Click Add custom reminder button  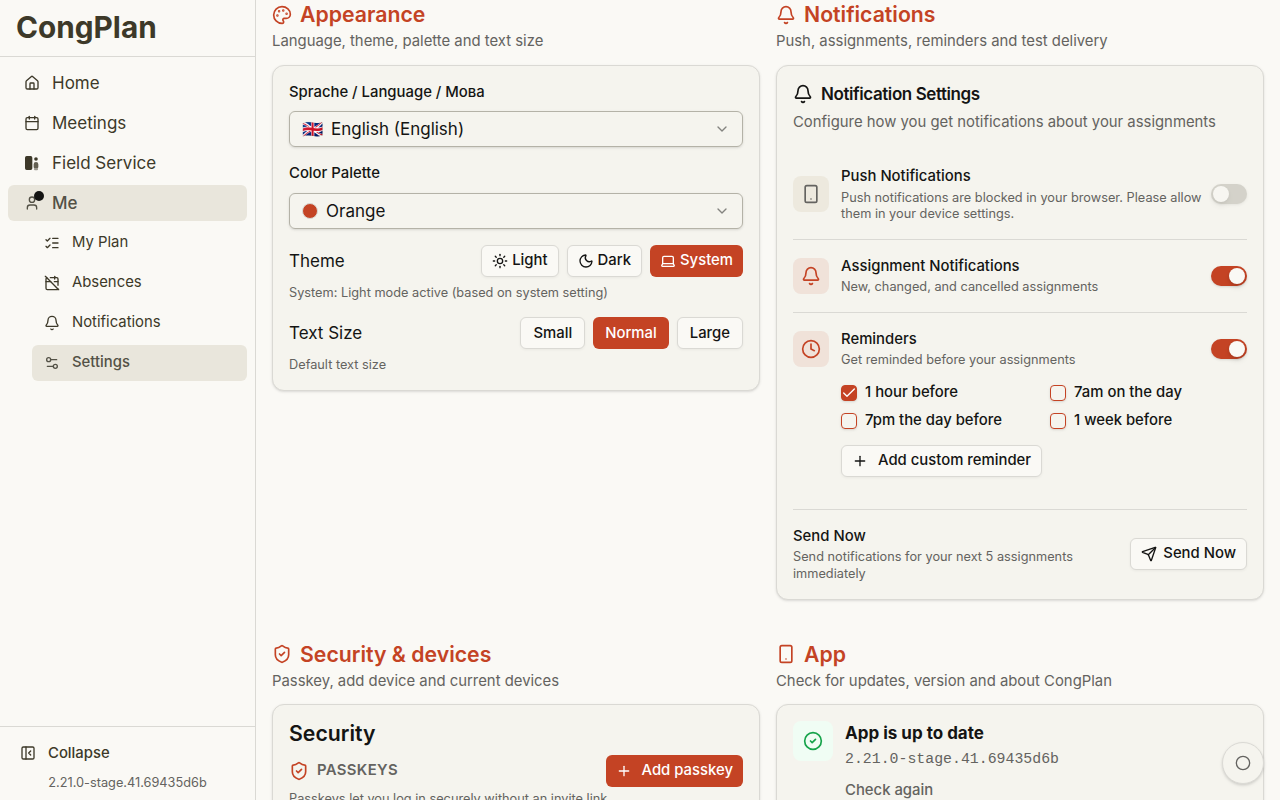tap(941, 461)
